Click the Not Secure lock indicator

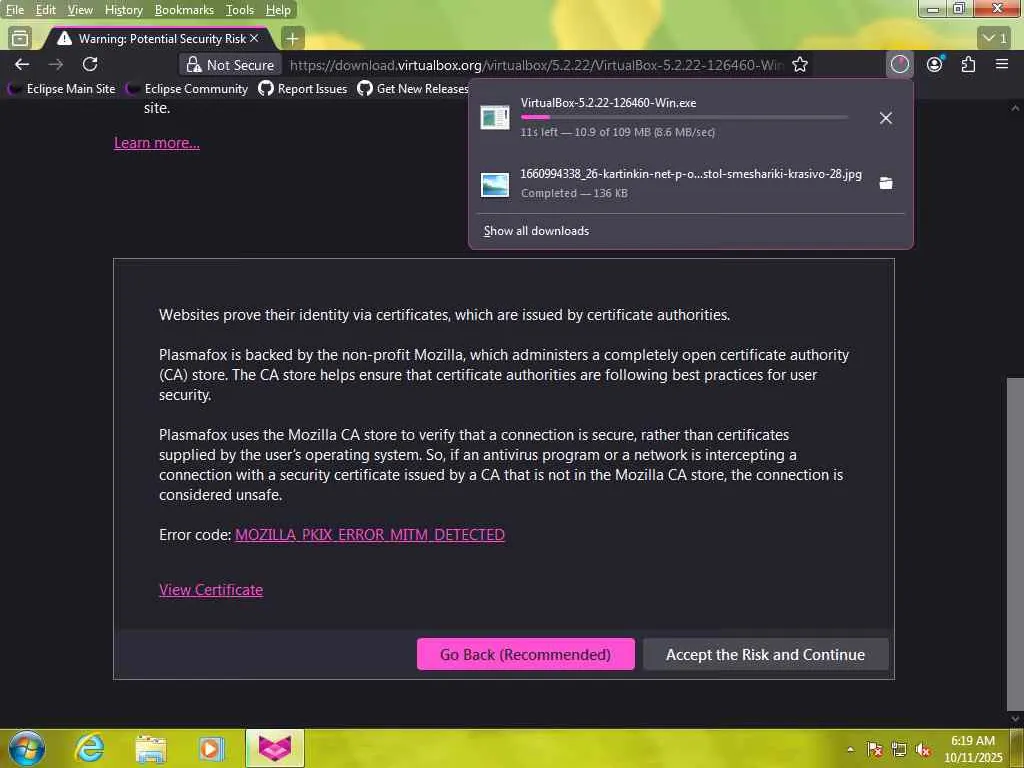[230, 65]
